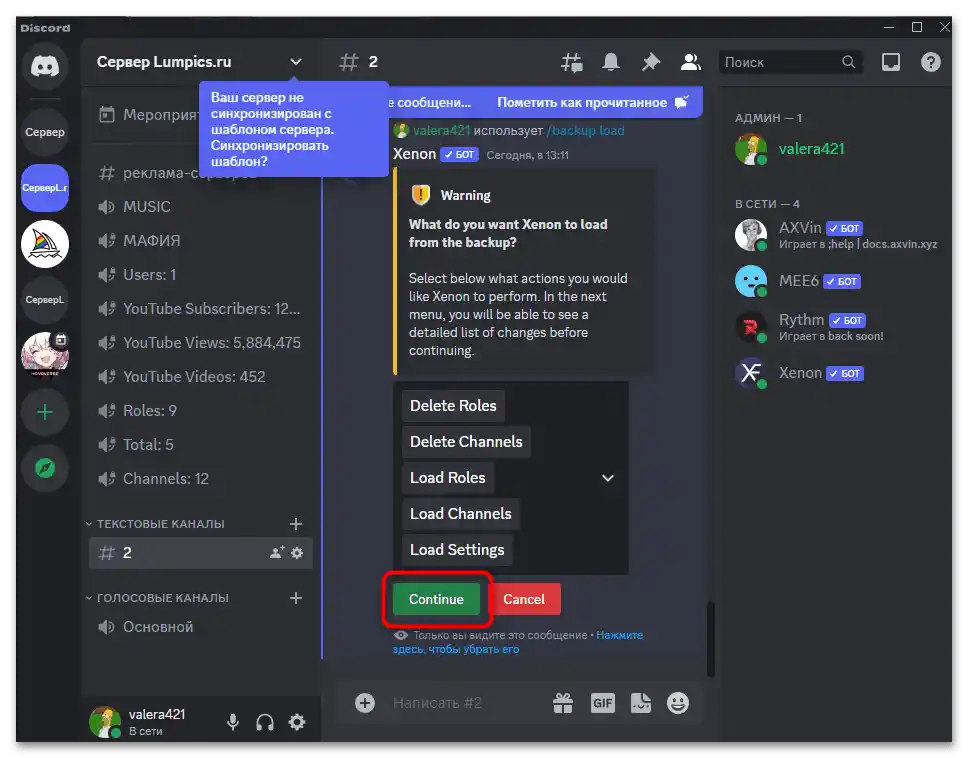Open the first Сервер server icon

(x=45, y=132)
